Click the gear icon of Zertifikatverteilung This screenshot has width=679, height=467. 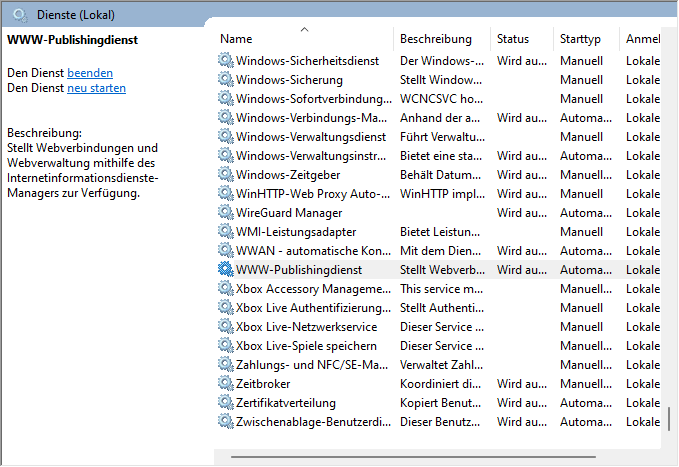tap(226, 402)
